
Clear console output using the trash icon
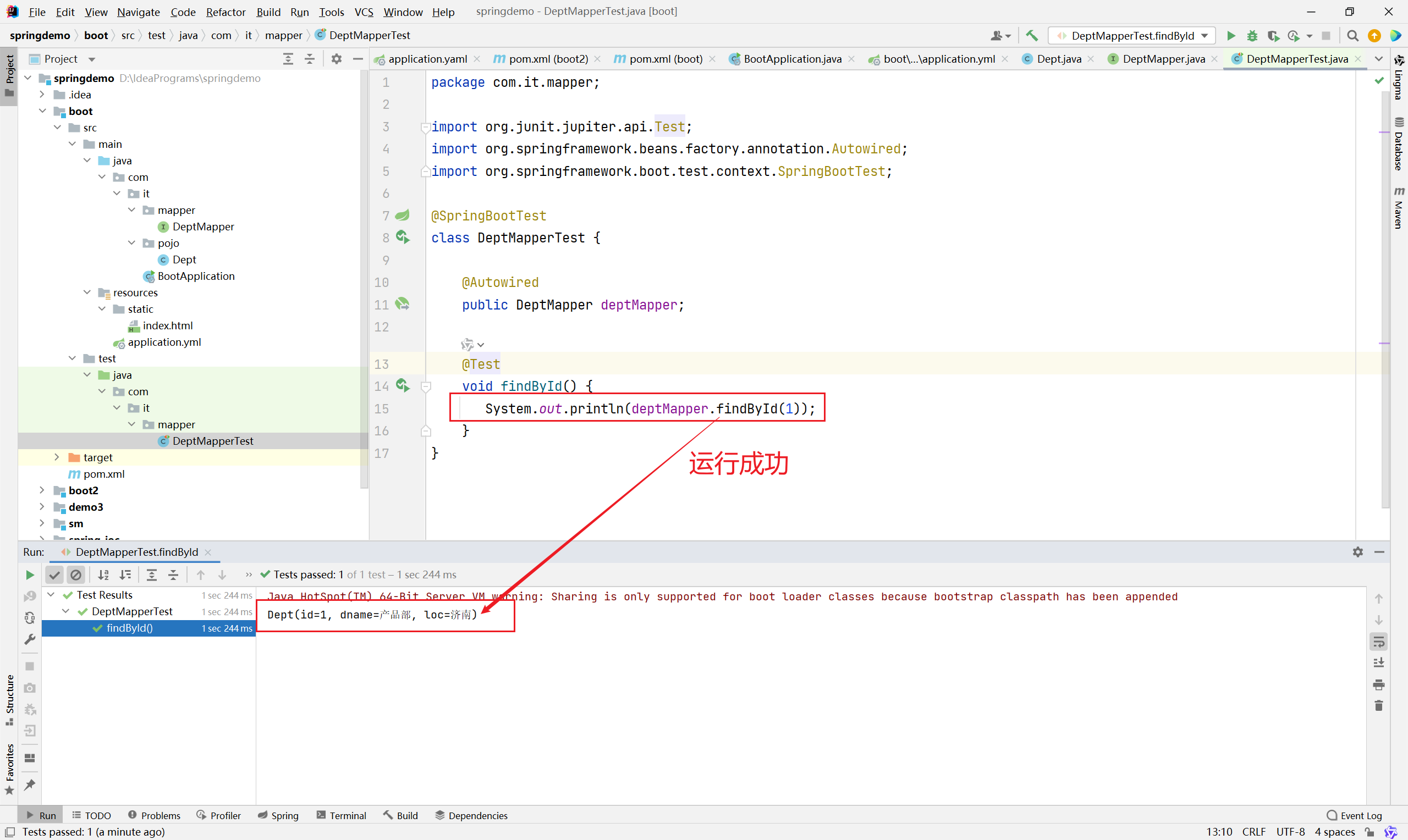coord(1378,706)
